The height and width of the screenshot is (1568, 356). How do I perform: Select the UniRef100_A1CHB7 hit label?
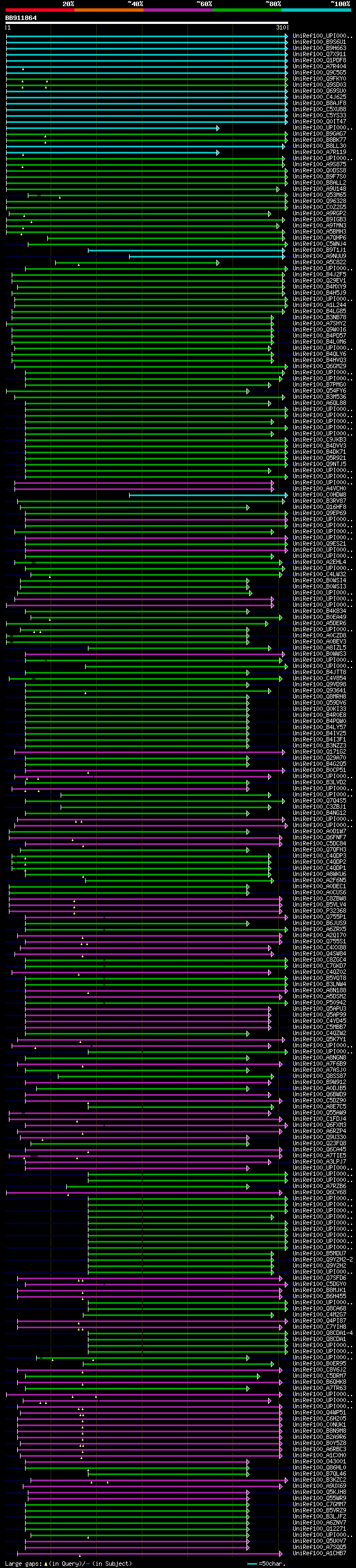tap(319, 1553)
